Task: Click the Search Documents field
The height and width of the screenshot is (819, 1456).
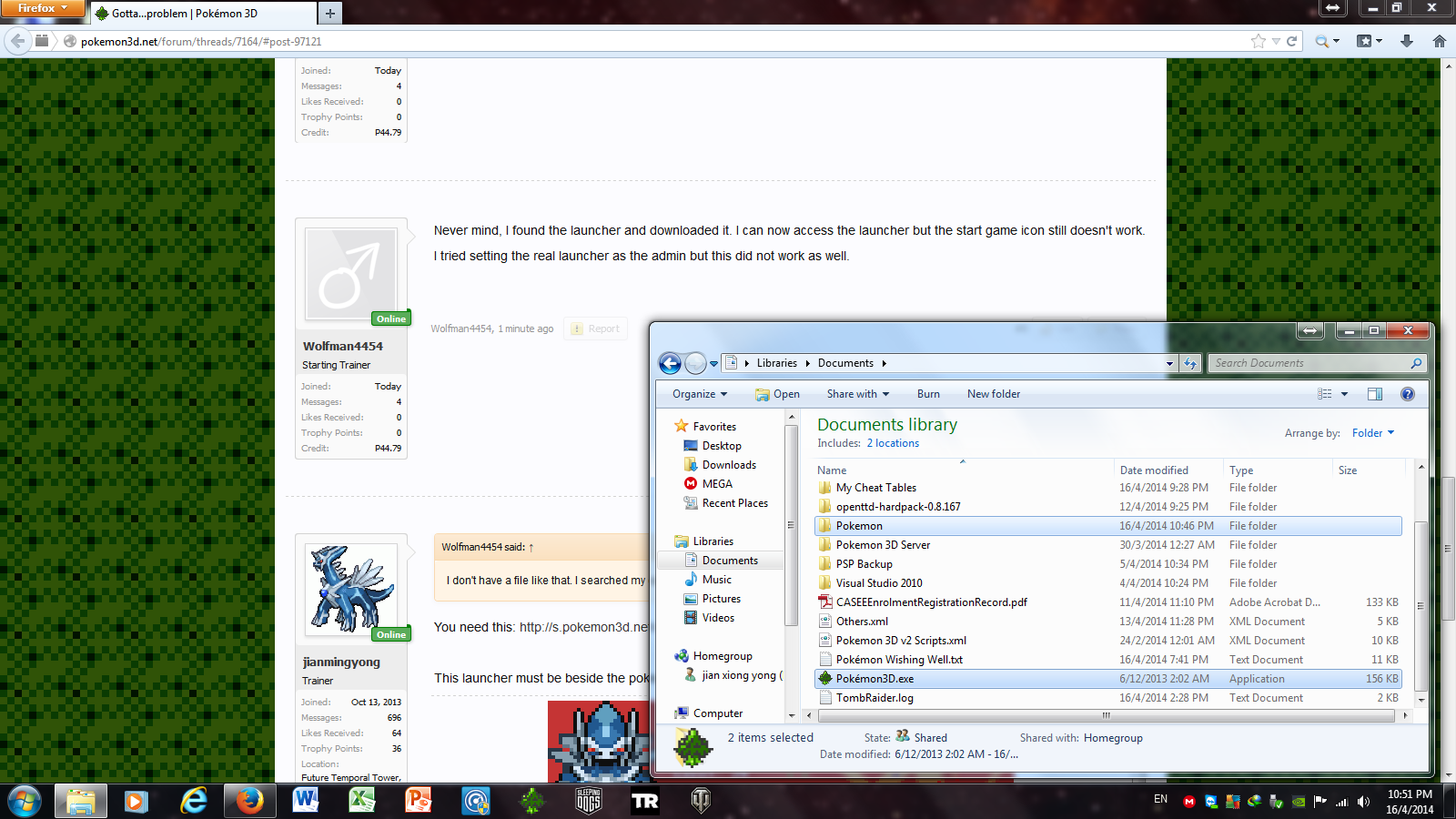Action: [x=1318, y=363]
